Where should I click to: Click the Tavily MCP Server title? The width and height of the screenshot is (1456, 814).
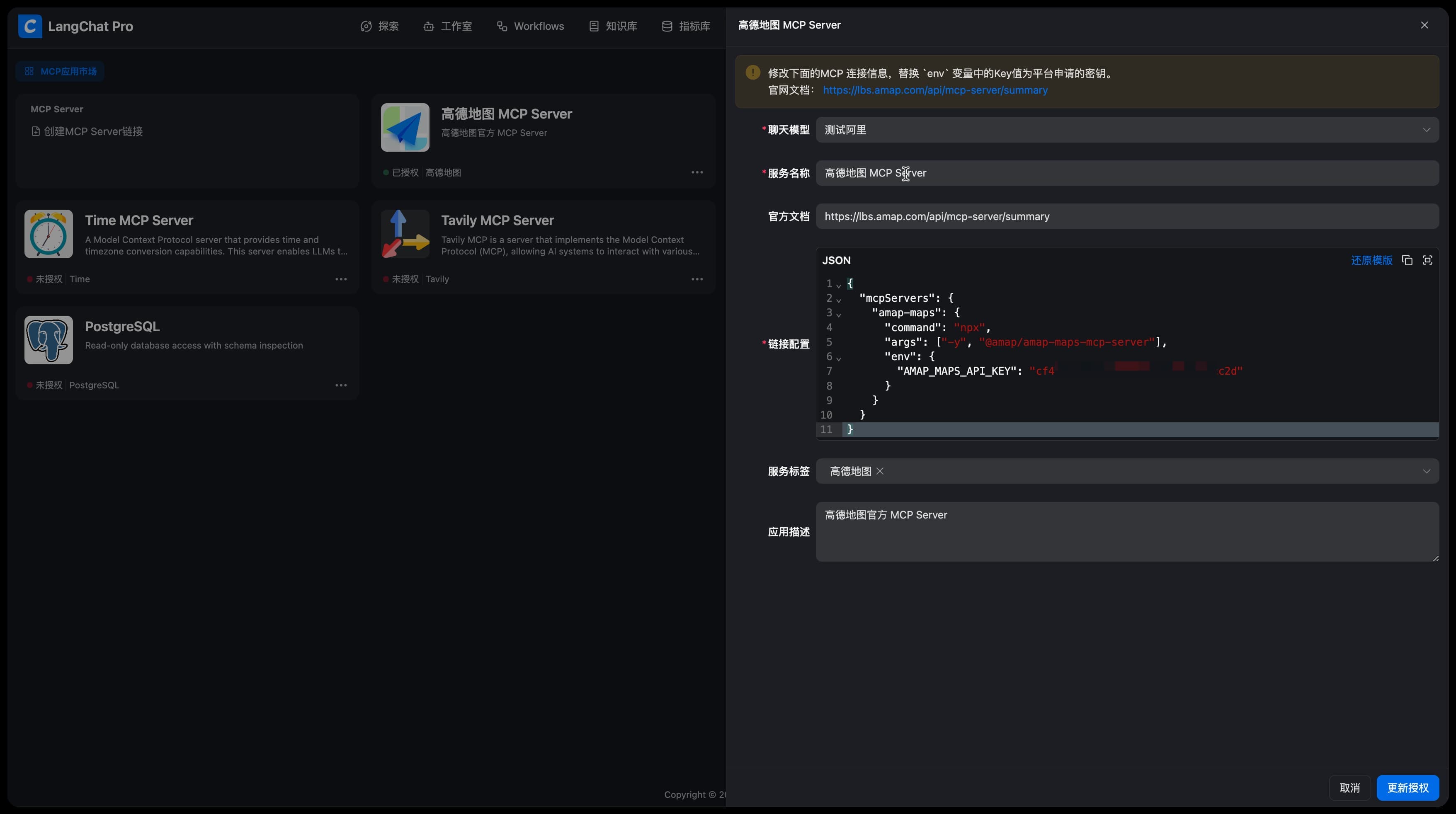pyautogui.click(x=497, y=220)
